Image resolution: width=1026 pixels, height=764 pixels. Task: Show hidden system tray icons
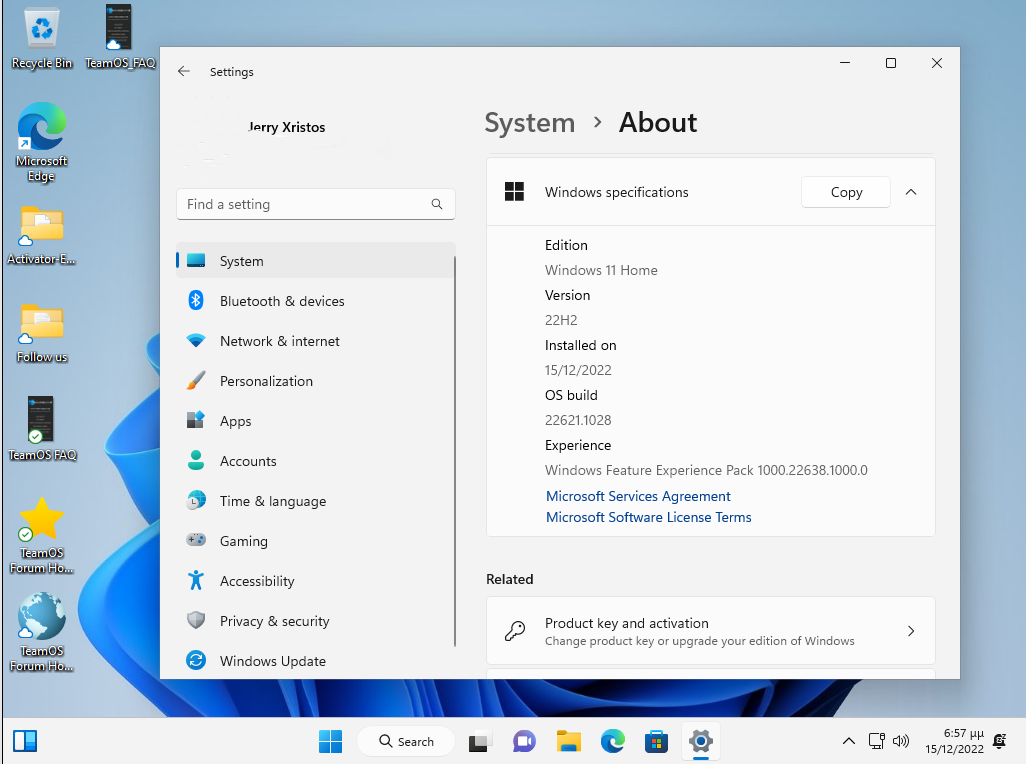coord(848,741)
